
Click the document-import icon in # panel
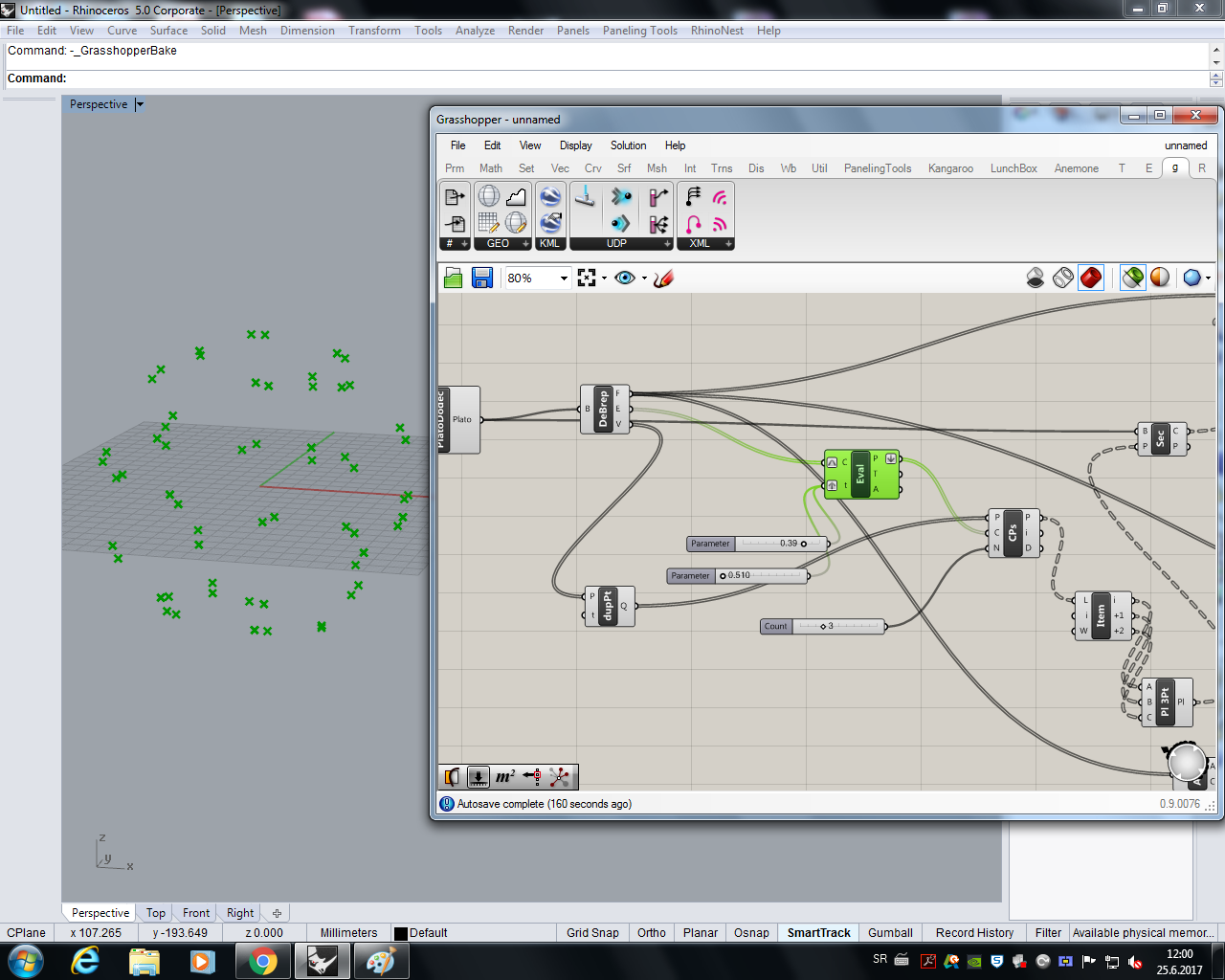tap(455, 223)
